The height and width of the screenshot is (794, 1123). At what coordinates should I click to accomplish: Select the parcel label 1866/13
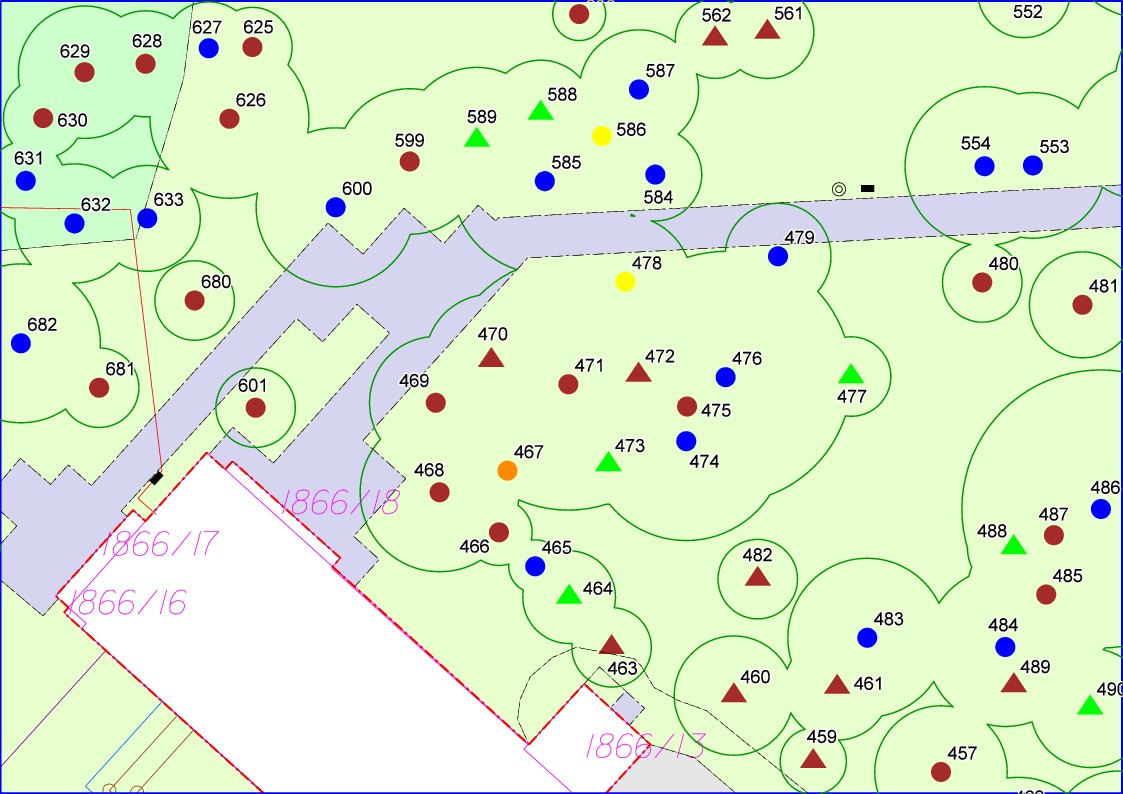644,745
